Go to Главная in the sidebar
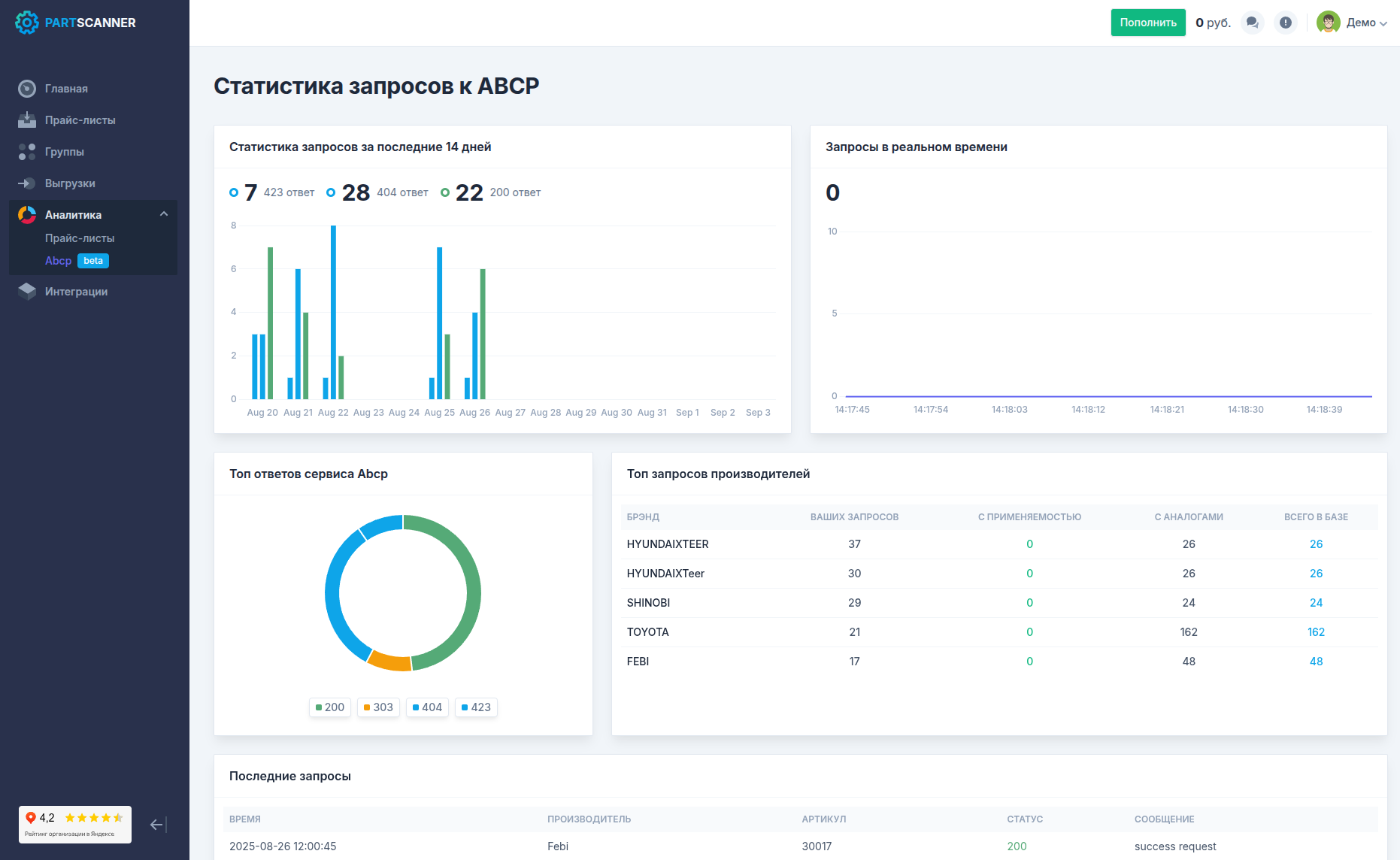This screenshot has height=860, width=1400. point(66,89)
